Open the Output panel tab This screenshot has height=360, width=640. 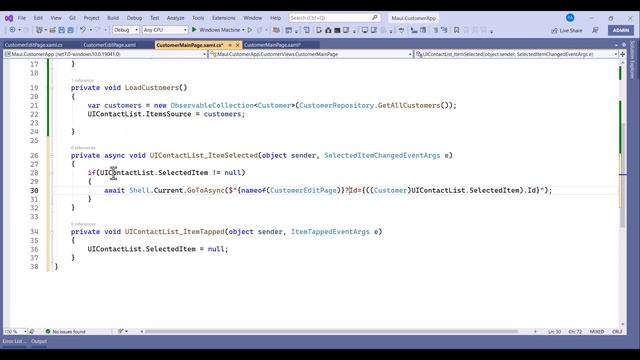coord(39,341)
